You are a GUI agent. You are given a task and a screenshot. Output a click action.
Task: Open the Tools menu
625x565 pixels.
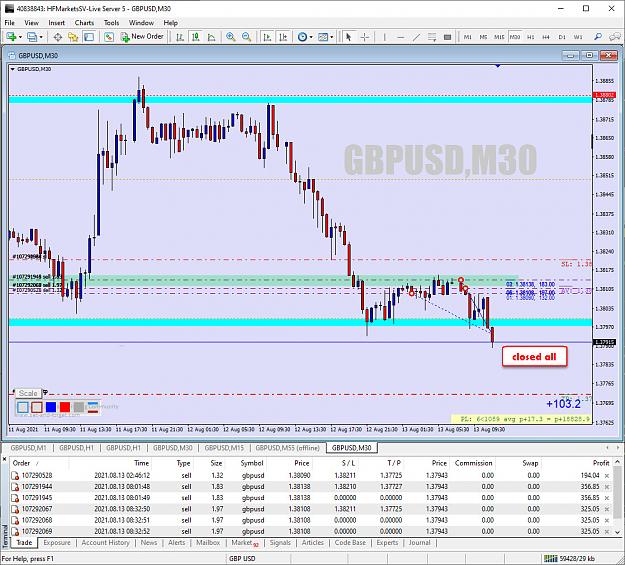[x=112, y=23]
